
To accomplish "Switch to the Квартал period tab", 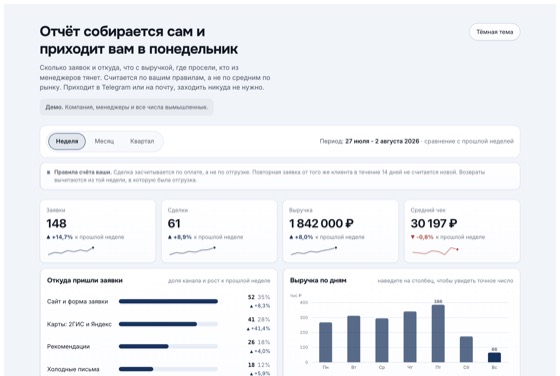I will point(142,141).
